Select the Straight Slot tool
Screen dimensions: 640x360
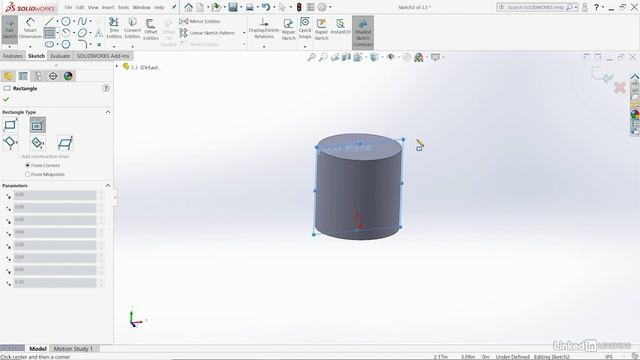49,44
